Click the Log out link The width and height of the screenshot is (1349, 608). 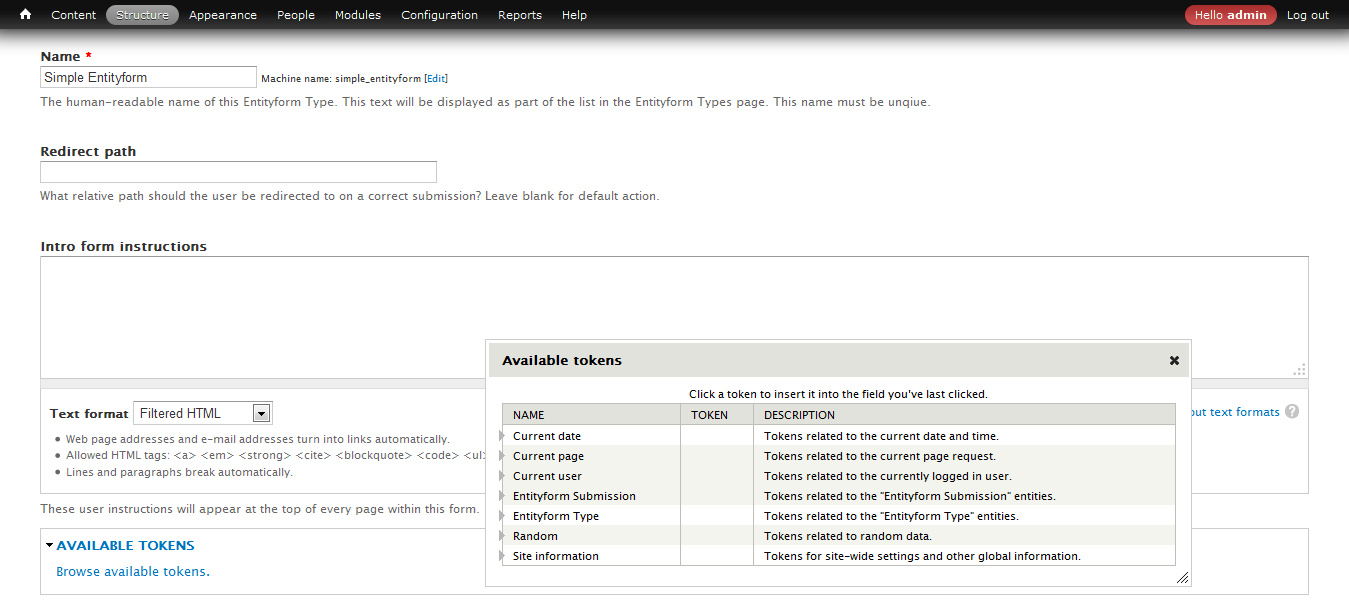1307,14
